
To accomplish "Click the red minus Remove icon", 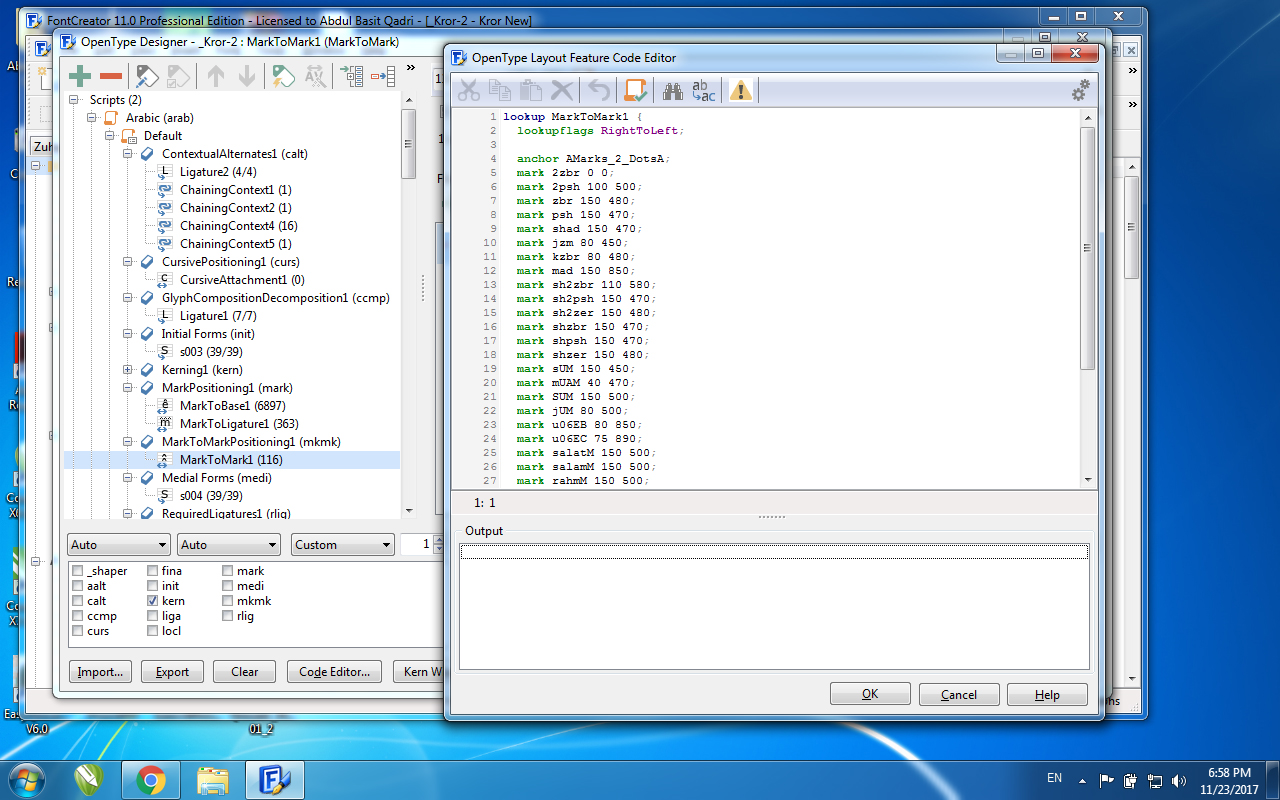I will point(111,76).
